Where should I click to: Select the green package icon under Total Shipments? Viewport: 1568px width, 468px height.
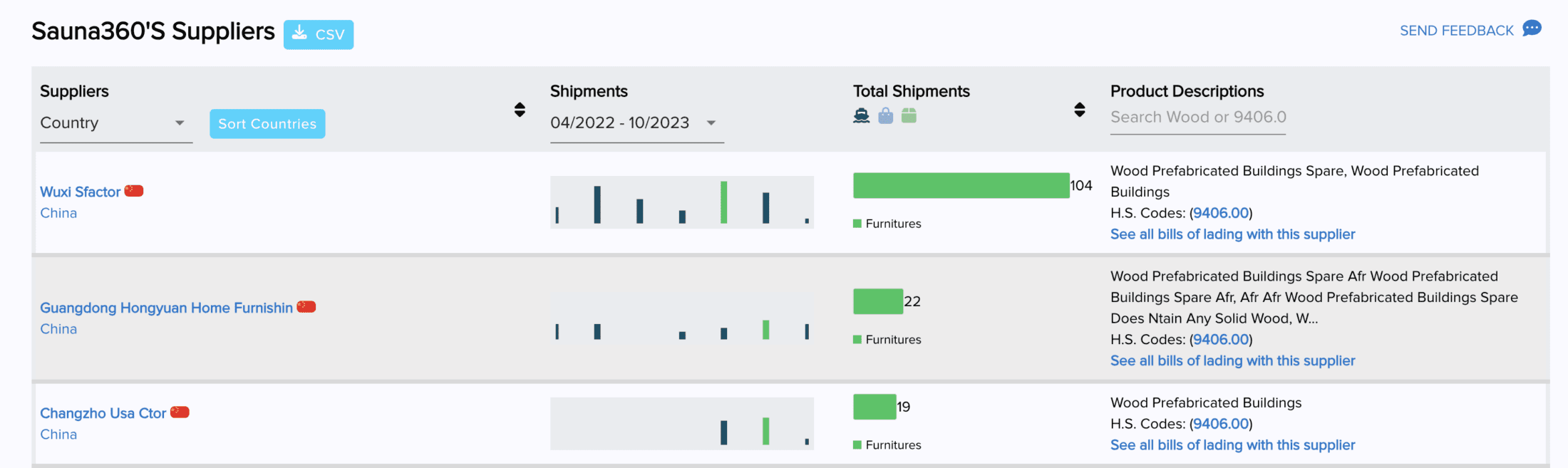tap(909, 115)
